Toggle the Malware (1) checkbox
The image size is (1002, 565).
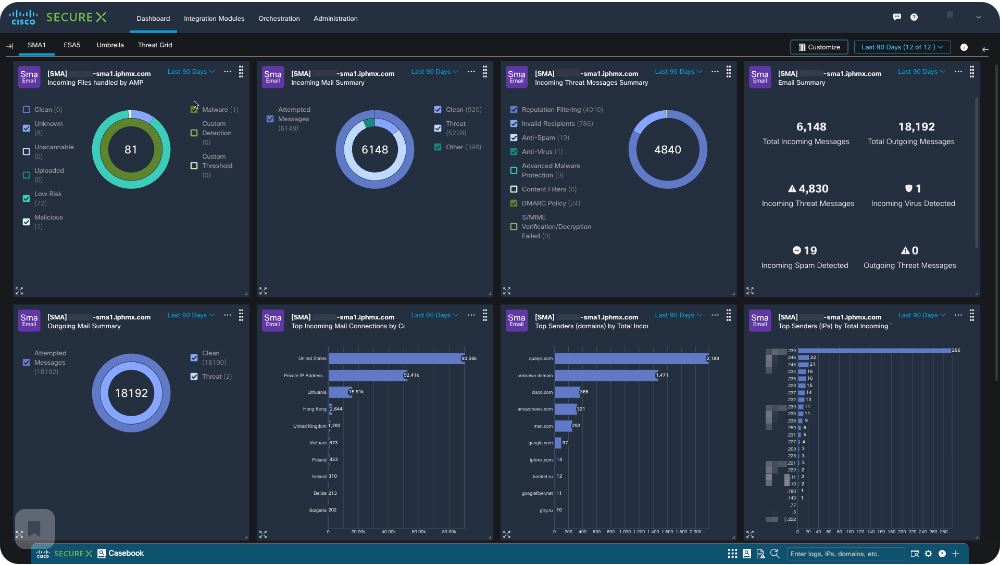coord(194,110)
